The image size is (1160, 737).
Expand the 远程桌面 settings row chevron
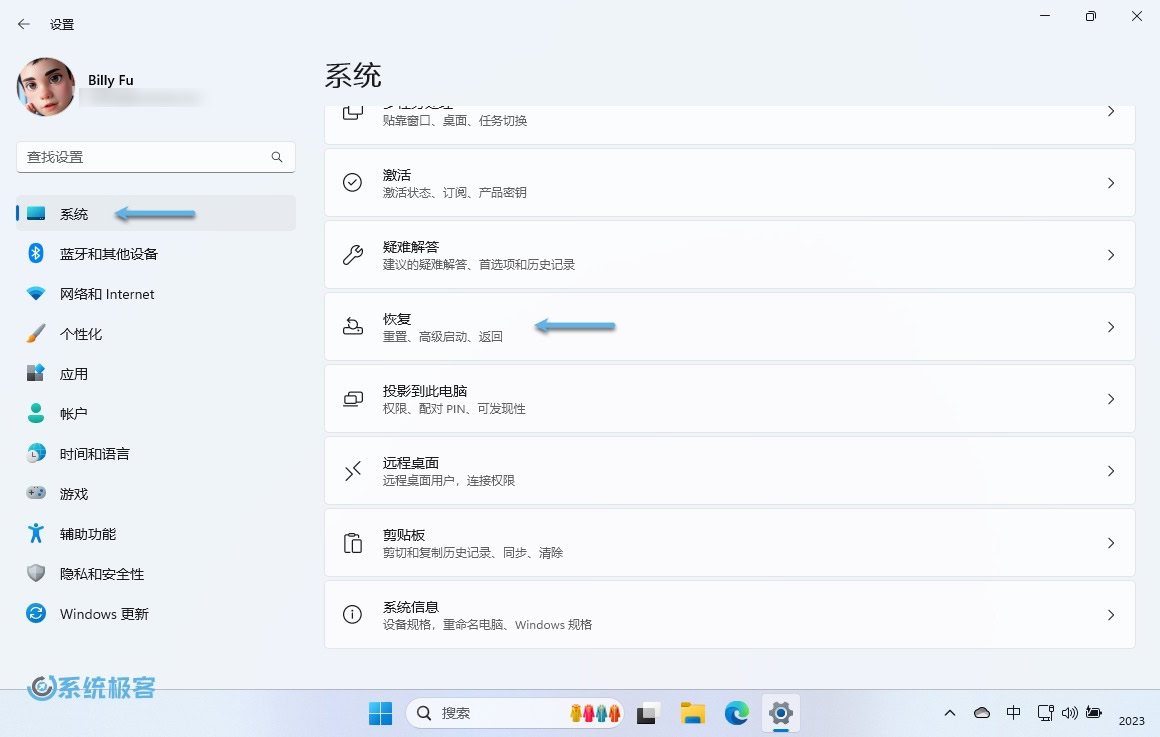[1111, 470]
